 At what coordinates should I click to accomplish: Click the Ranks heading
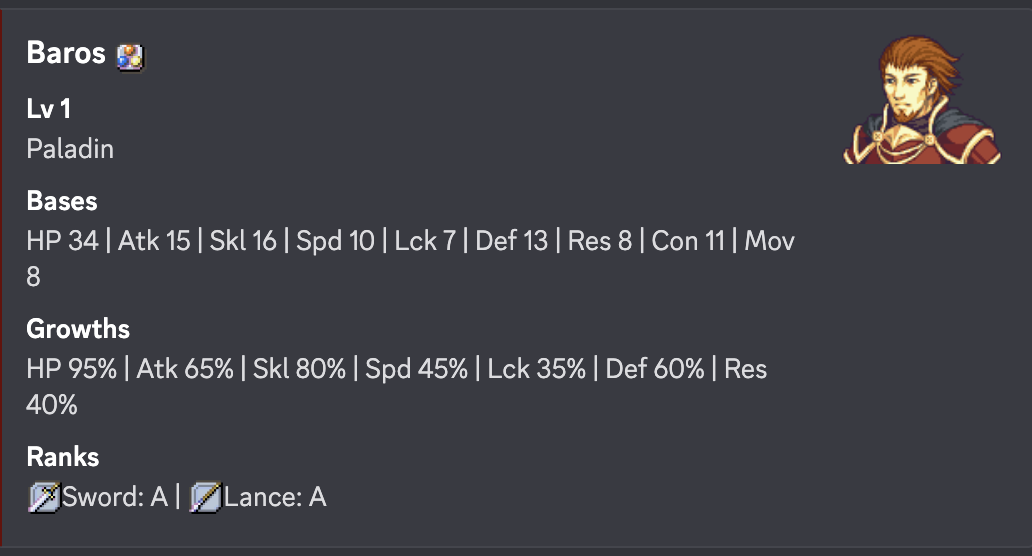coord(63,457)
